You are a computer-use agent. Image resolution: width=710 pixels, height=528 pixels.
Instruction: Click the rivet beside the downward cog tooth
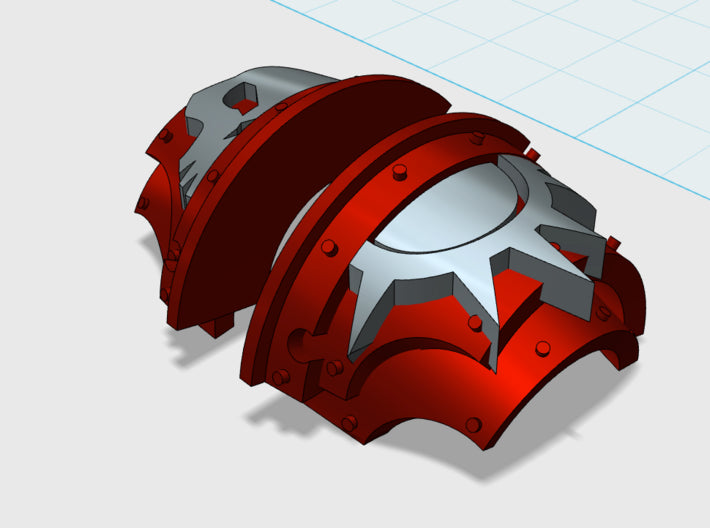click(475, 322)
